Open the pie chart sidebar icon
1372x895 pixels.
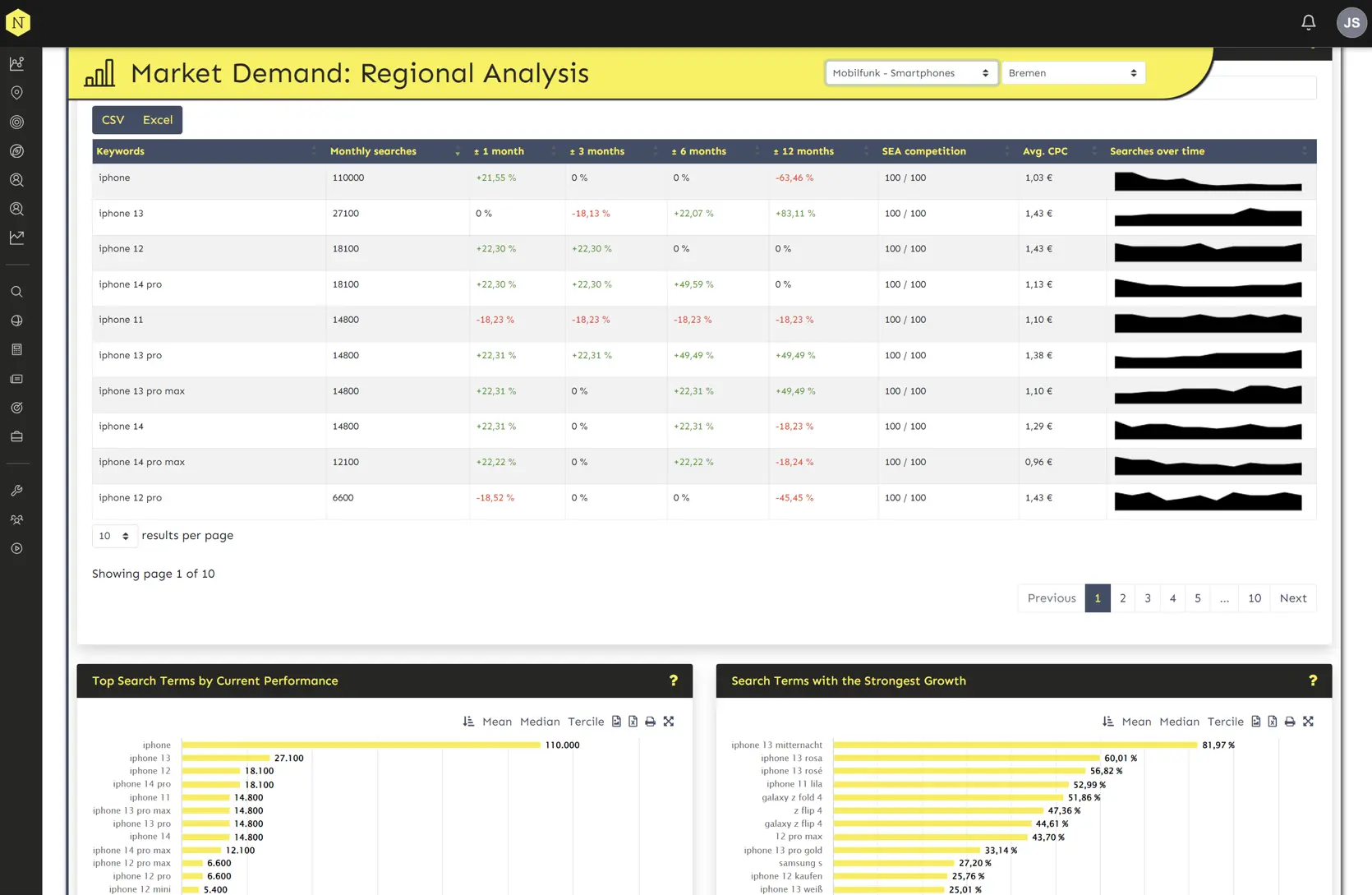pos(16,321)
